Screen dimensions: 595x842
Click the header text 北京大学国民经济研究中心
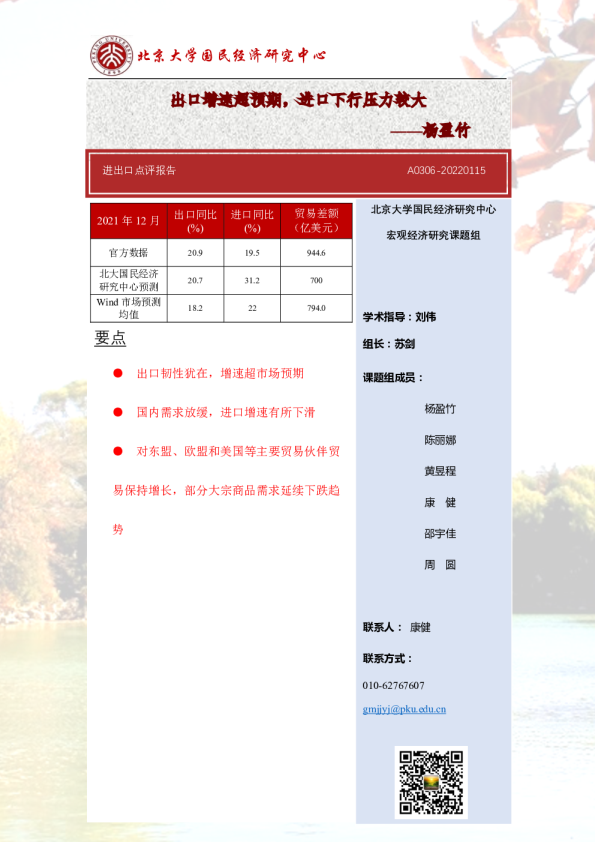coord(231,55)
